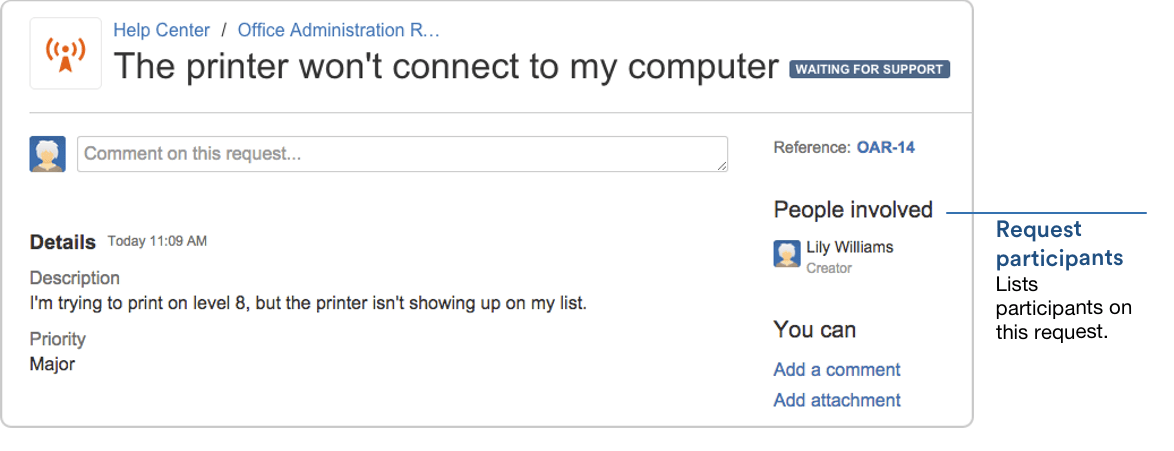1174x451 pixels.
Task: Click the Add attachment link
Action: coord(837,400)
